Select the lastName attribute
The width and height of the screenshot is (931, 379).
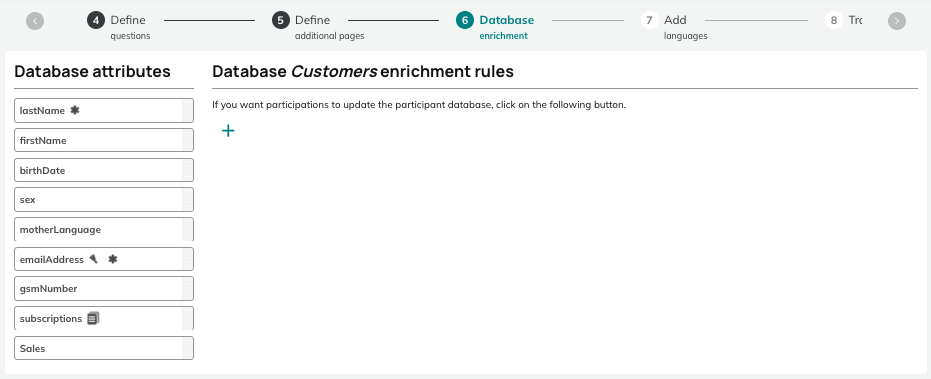[104, 110]
